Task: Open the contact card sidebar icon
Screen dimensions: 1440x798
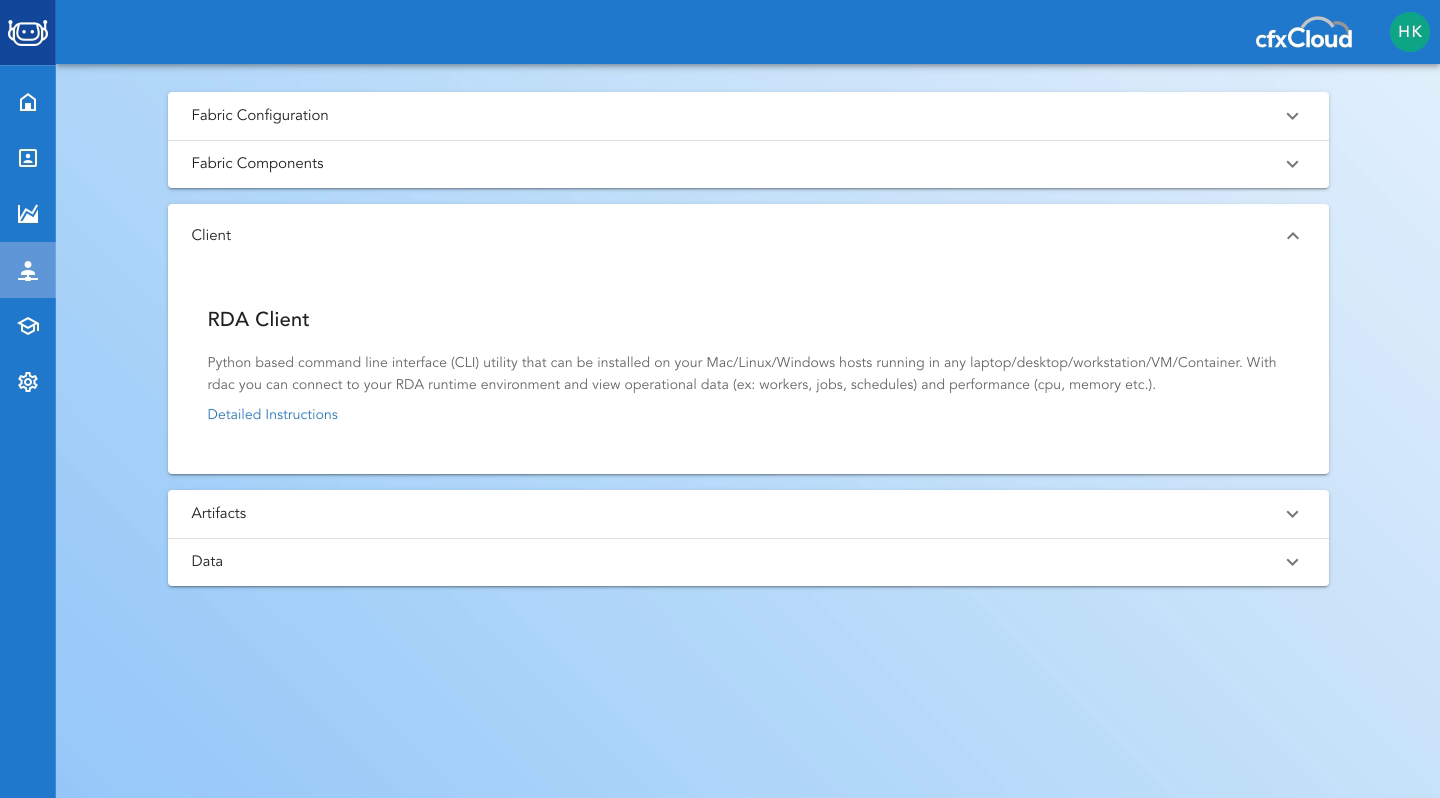Action: coord(28,158)
